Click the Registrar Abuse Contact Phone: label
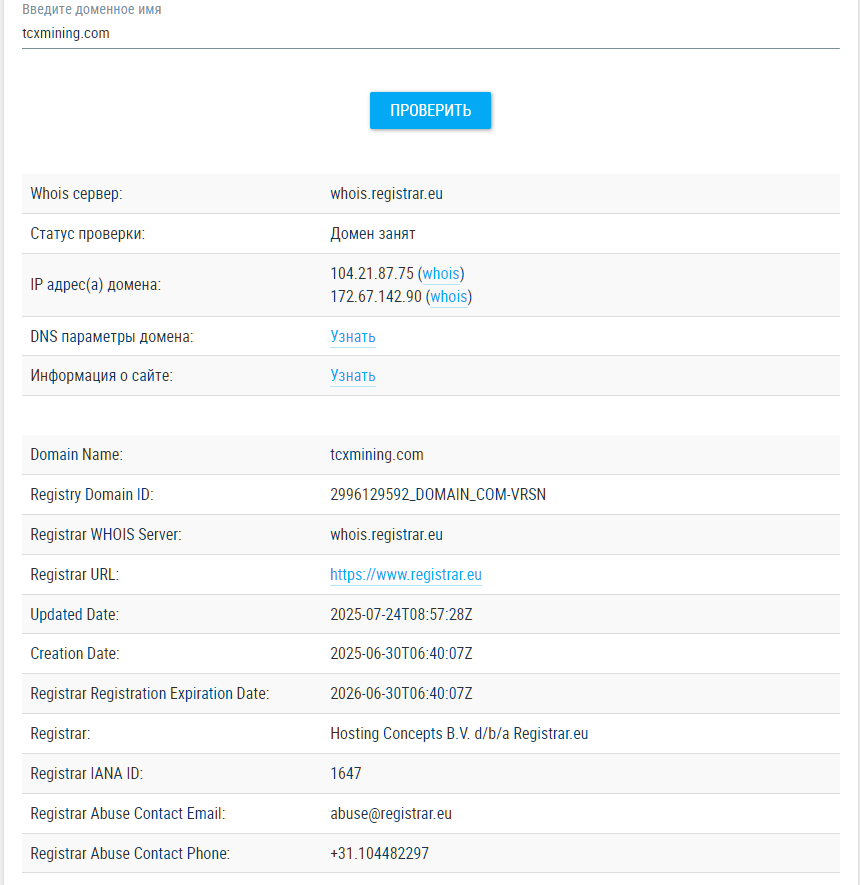Screen dimensions: 860x885 coord(130,853)
